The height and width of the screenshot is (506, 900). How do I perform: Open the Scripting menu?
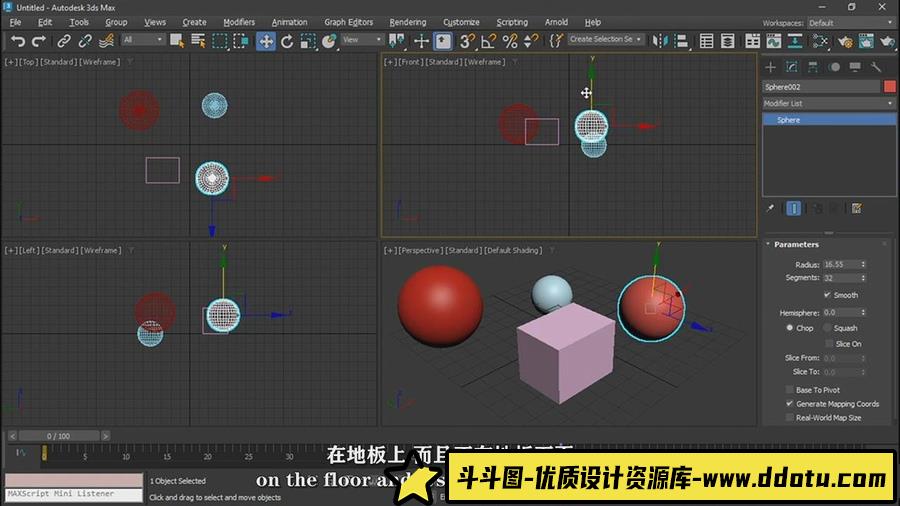[512, 22]
